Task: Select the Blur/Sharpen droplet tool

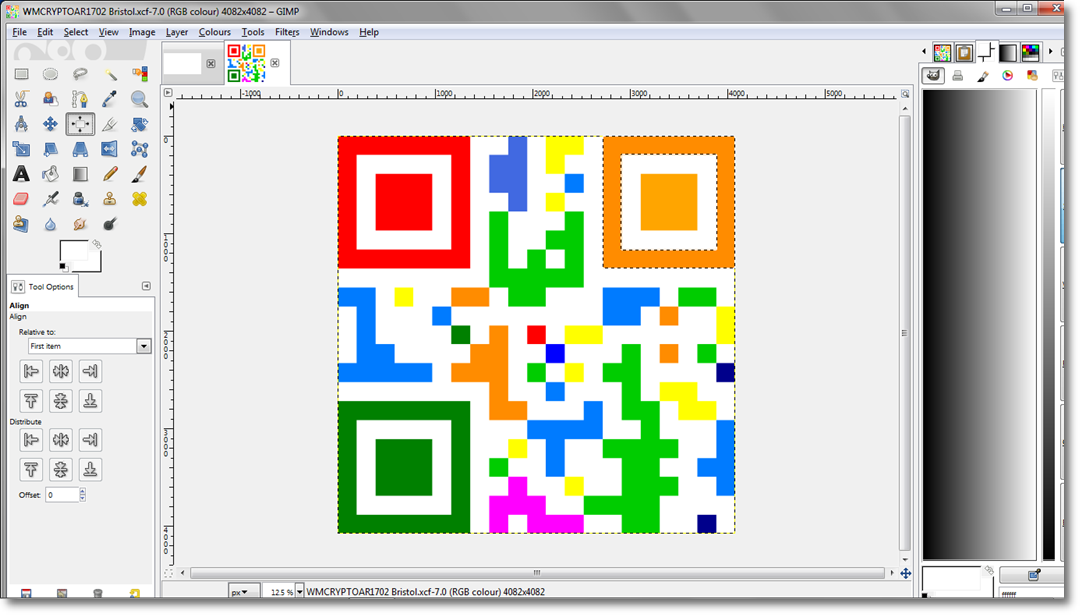Action: click(x=50, y=224)
